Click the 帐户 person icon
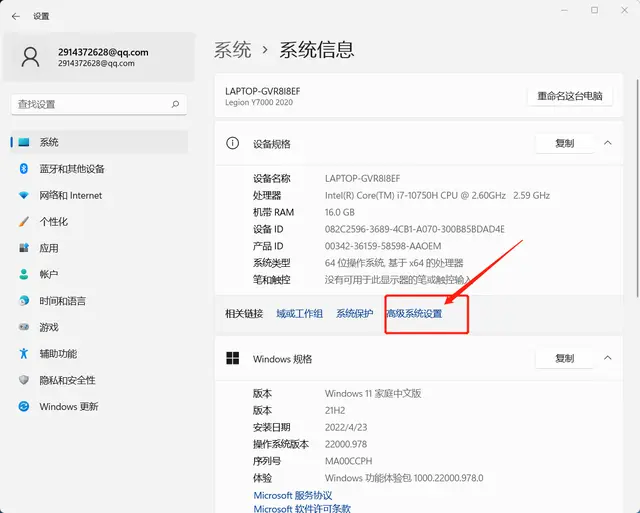 tap(24, 274)
